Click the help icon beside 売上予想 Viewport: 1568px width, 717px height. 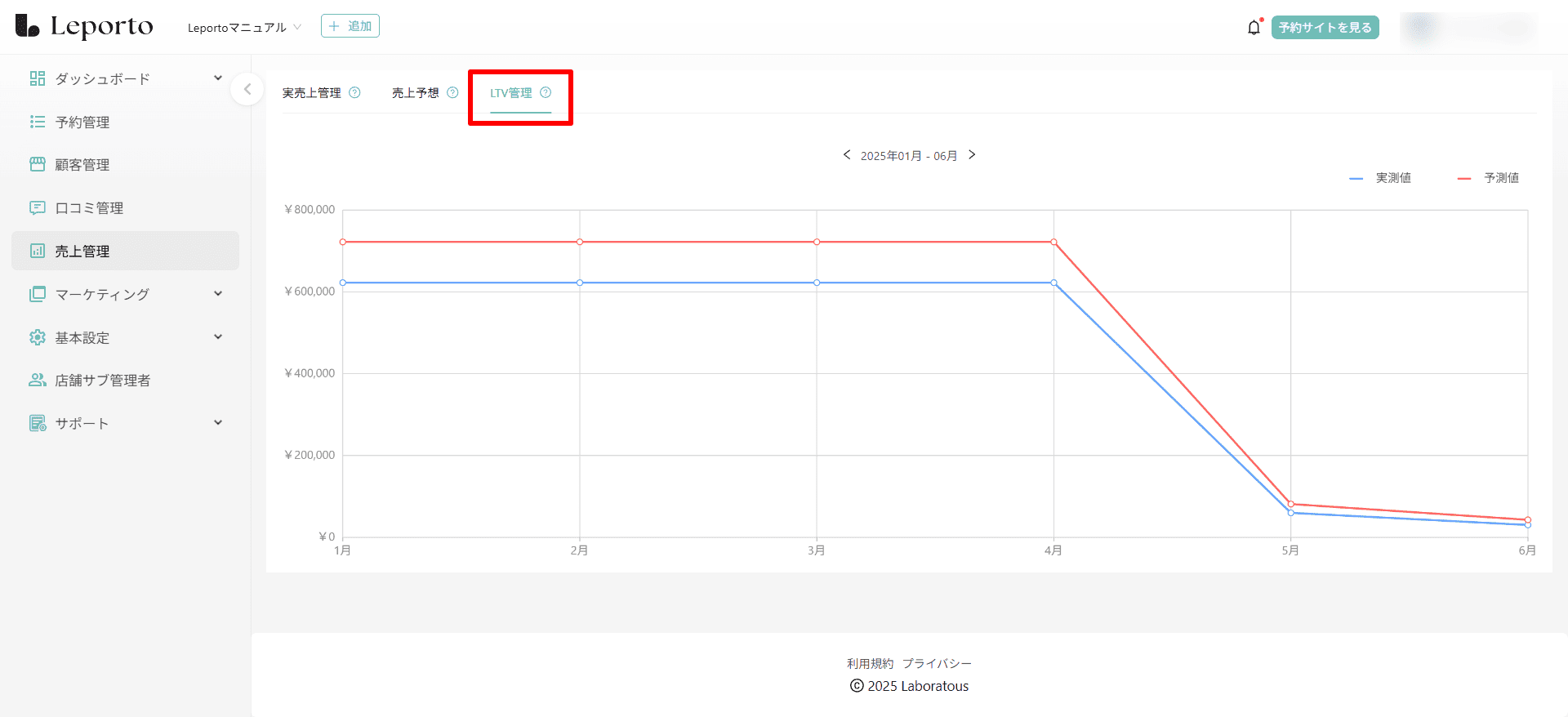(x=452, y=92)
